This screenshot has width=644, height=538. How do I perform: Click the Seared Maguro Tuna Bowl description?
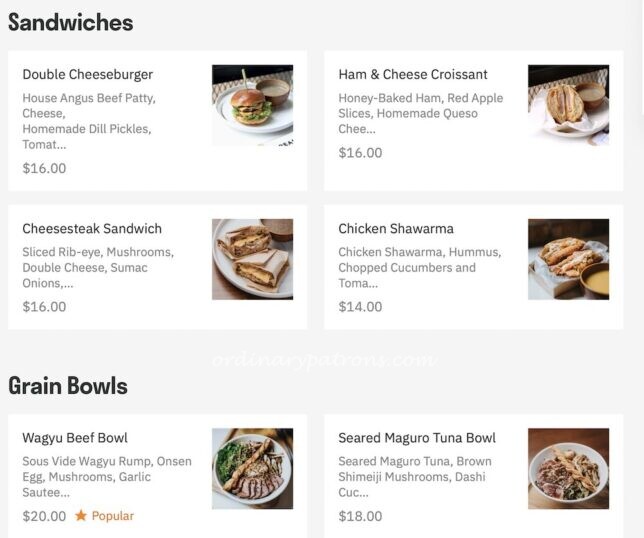414,477
